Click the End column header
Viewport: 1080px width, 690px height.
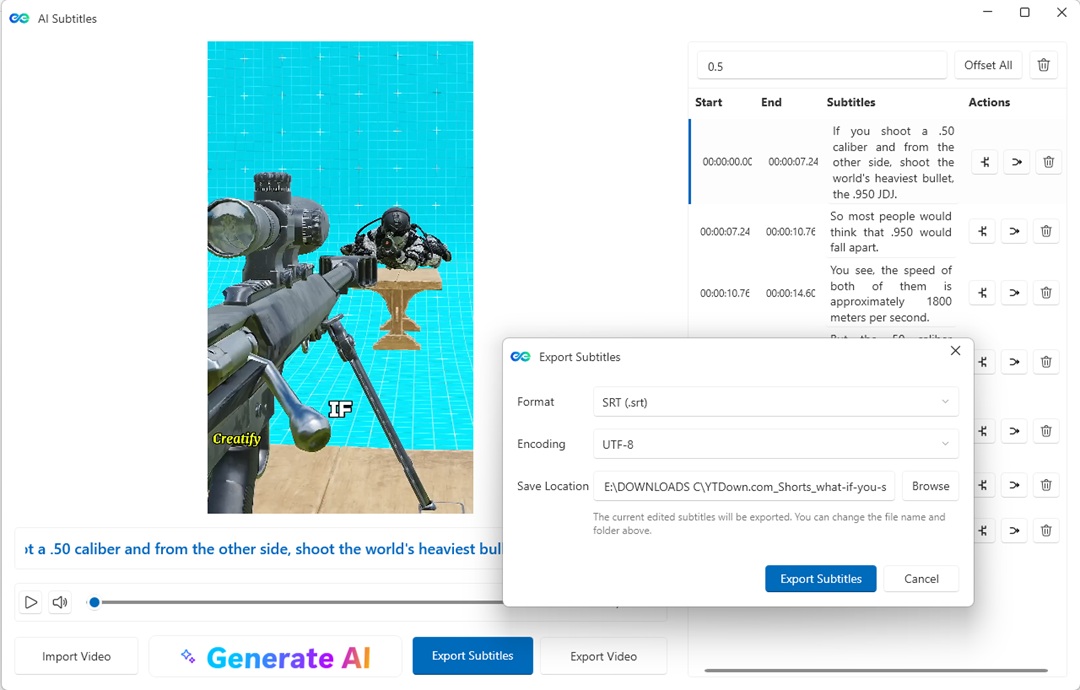click(771, 102)
